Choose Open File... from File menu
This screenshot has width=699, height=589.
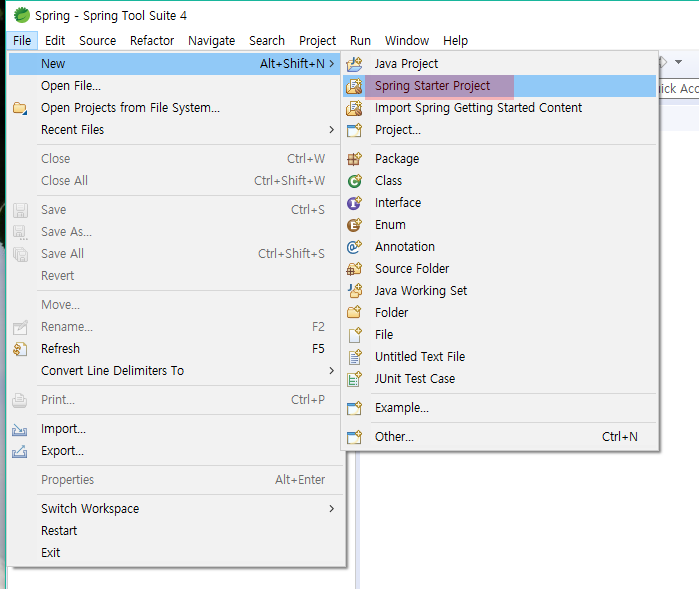pos(174,86)
